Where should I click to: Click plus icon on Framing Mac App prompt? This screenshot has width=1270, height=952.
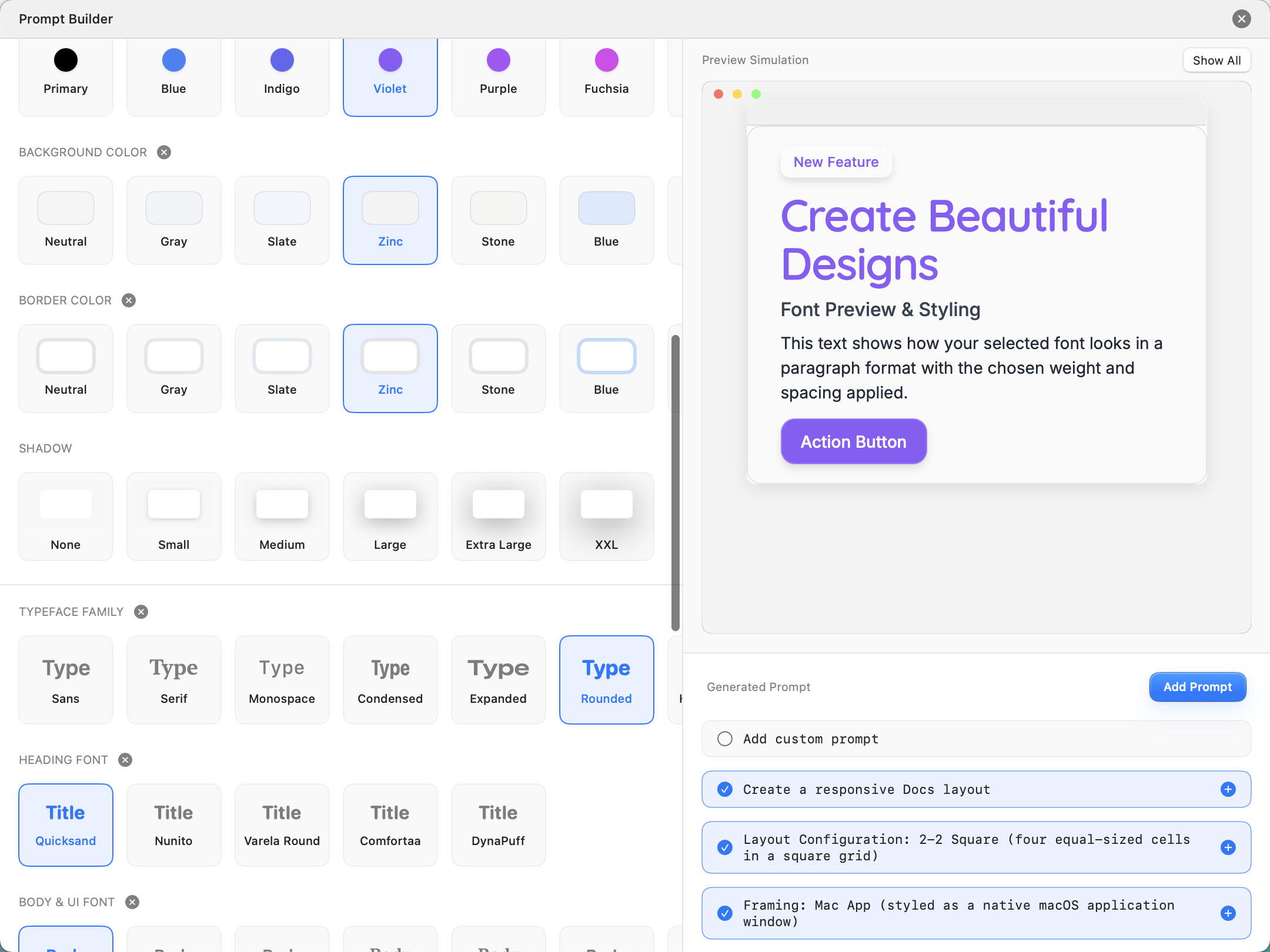tap(1228, 913)
